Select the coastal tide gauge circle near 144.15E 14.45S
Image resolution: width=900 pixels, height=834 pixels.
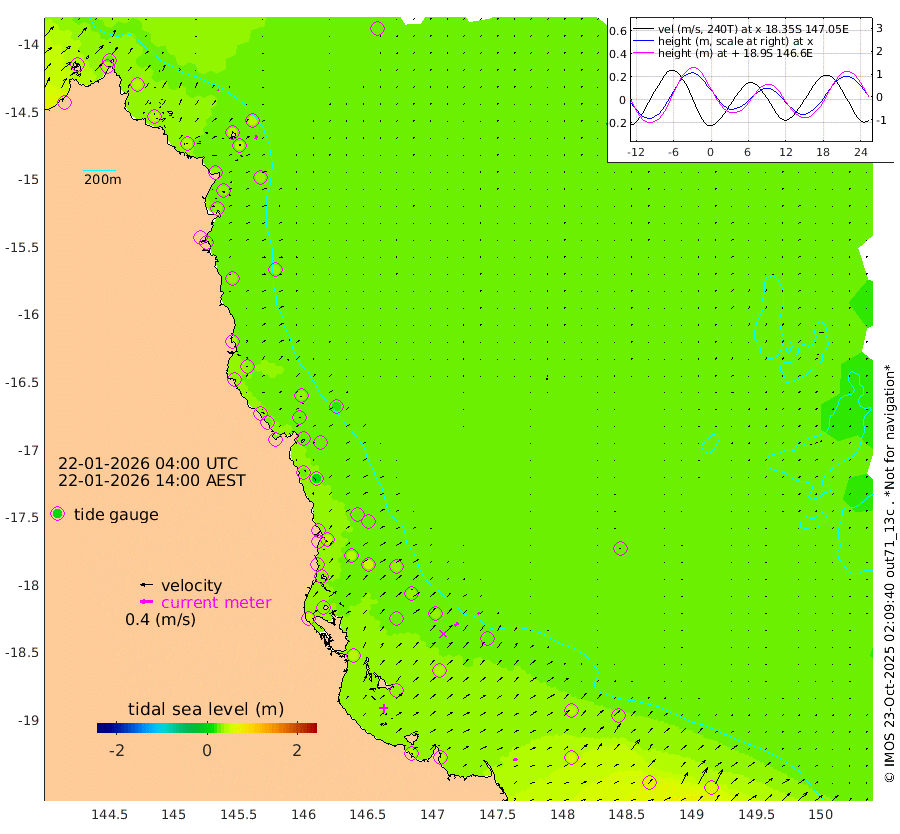point(64,103)
